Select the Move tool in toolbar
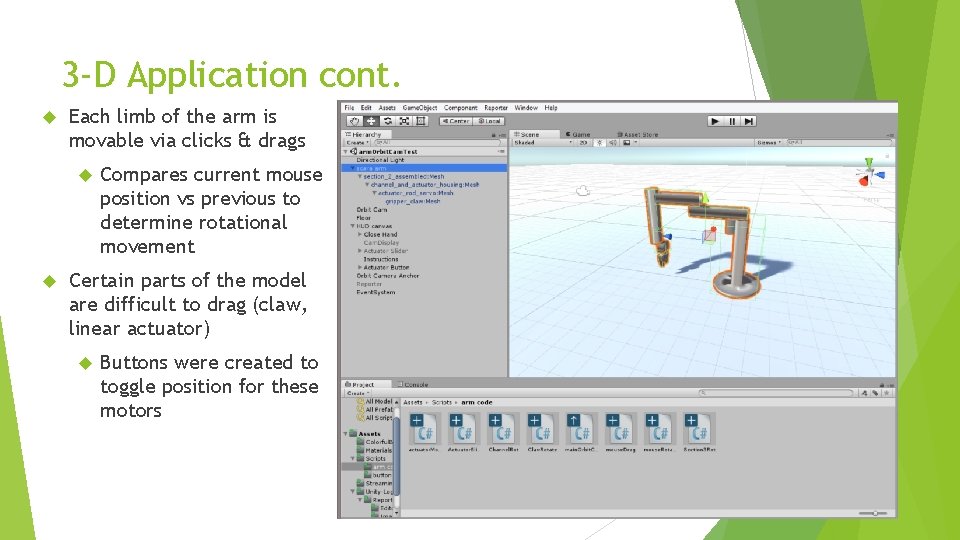The height and width of the screenshot is (540, 960). pyautogui.click(x=370, y=121)
